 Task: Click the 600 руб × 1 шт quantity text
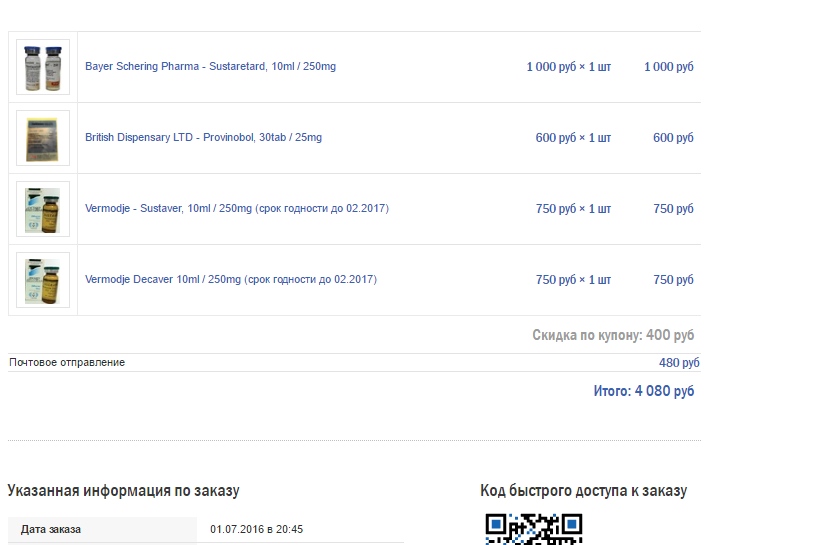(x=573, y=137)
